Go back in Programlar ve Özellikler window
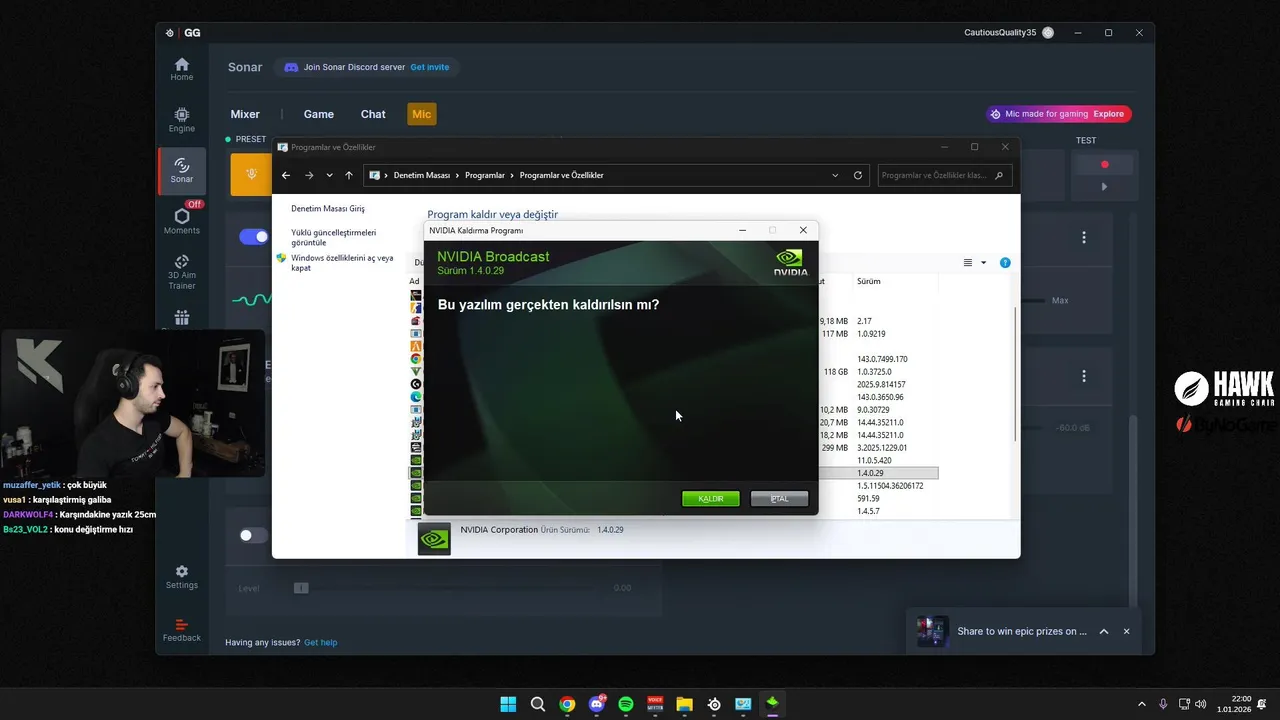 [x=286, y=175]
